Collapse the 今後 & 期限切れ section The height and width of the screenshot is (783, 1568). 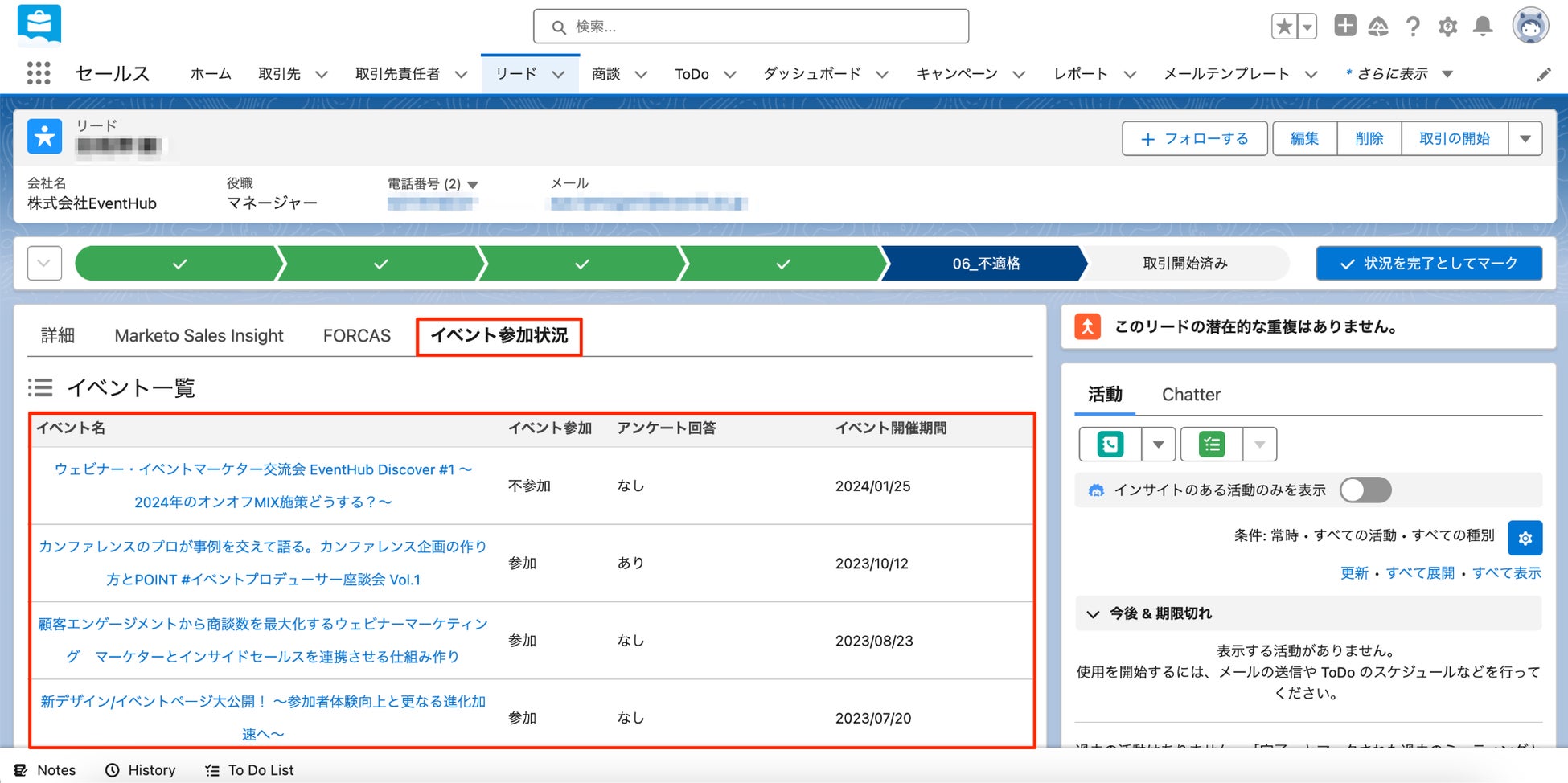[1093, 614]
